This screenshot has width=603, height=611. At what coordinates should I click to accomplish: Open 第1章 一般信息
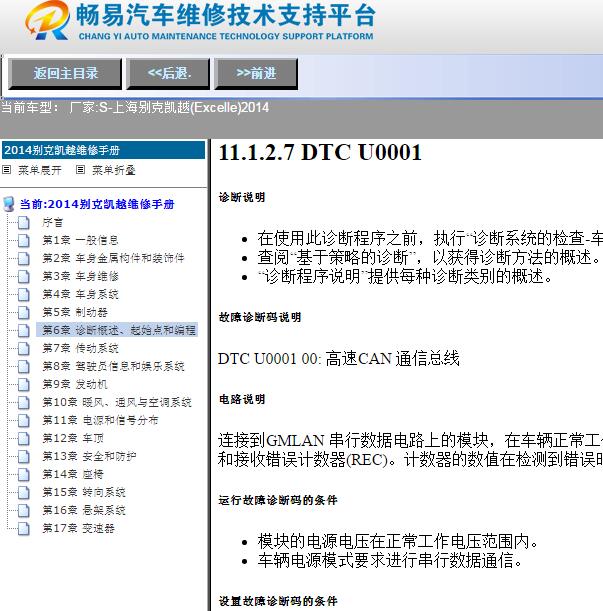point(80,240)
